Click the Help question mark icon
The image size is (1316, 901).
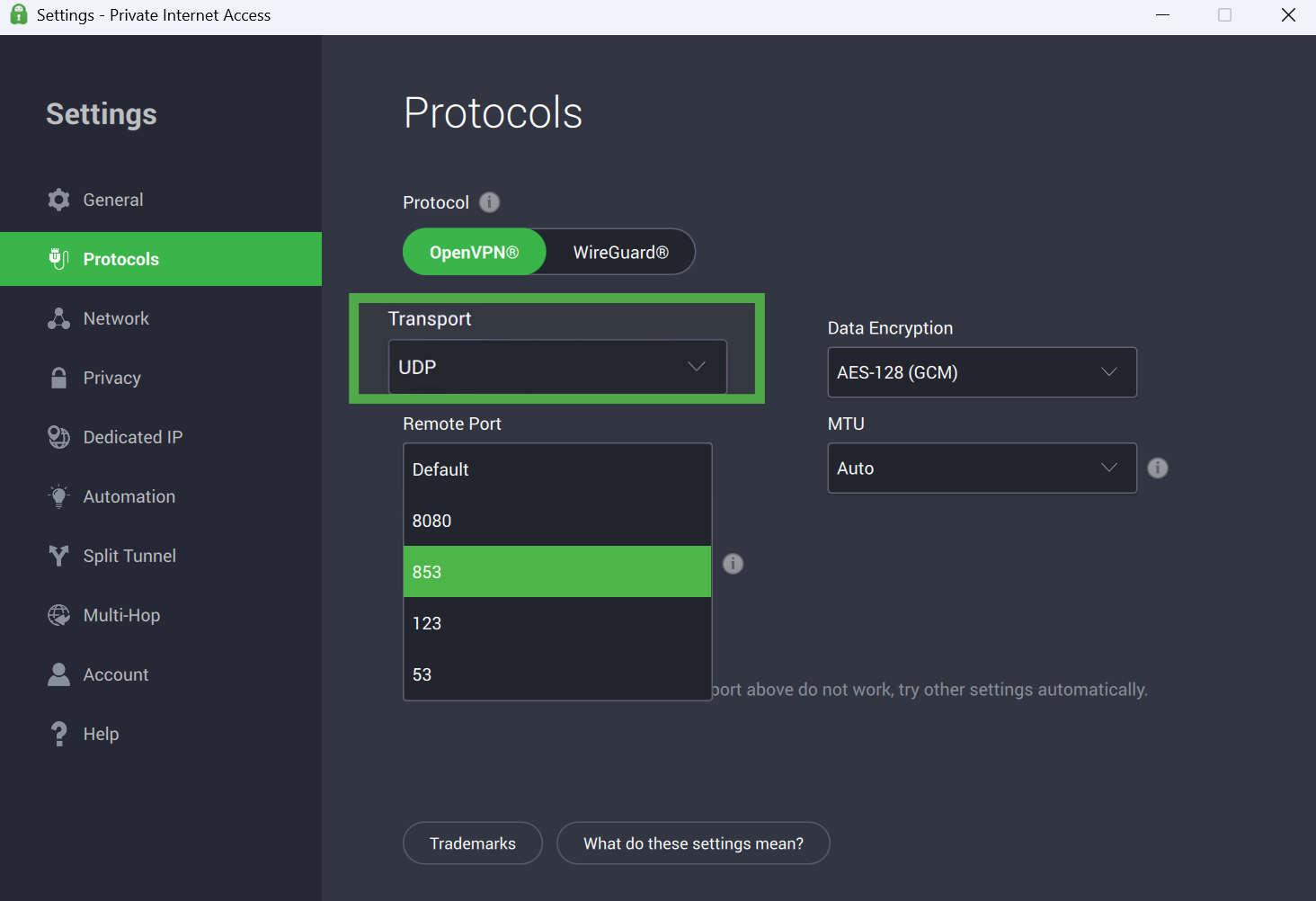[x=58, y=734]
